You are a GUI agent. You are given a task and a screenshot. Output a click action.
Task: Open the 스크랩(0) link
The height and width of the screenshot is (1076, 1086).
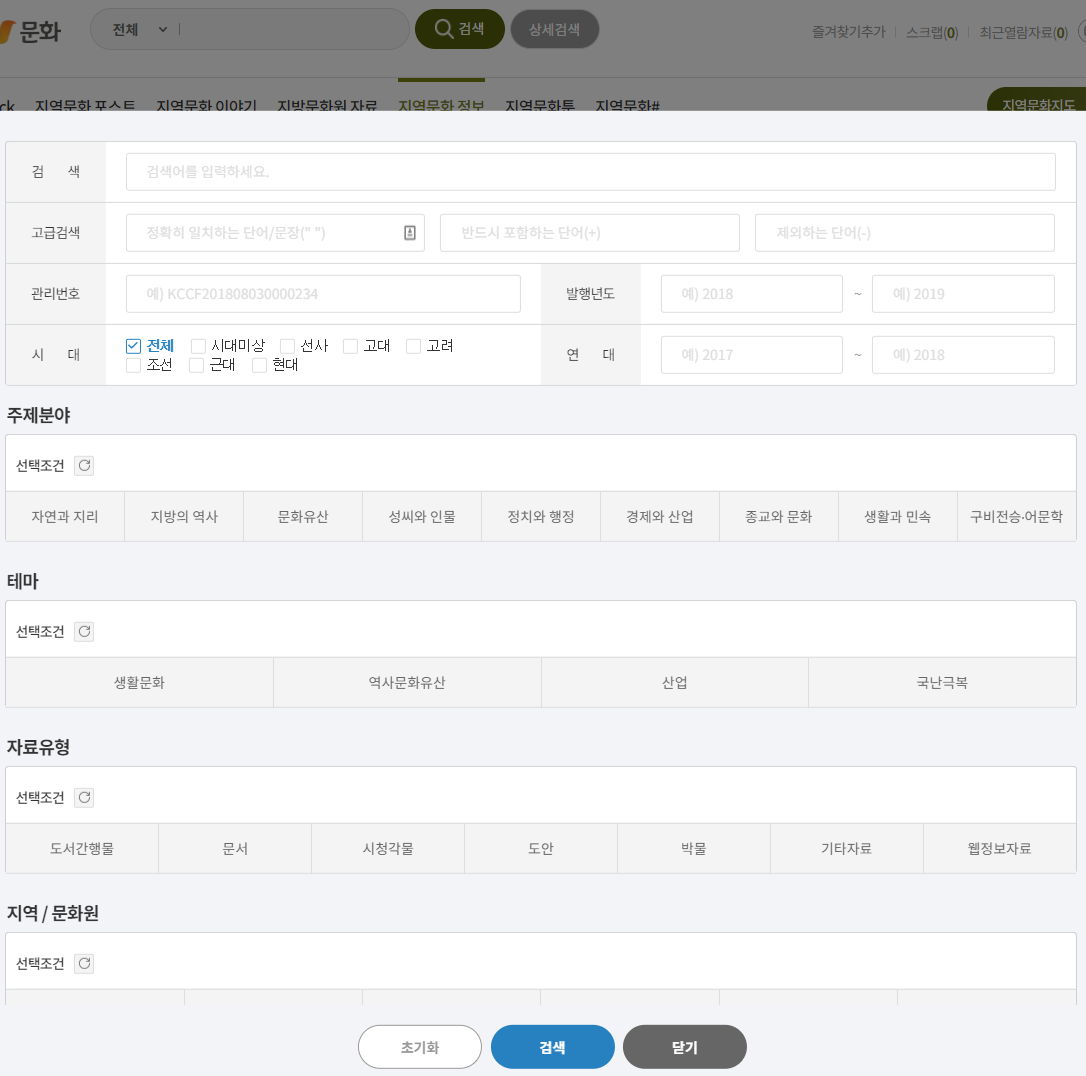pos(932,32)
